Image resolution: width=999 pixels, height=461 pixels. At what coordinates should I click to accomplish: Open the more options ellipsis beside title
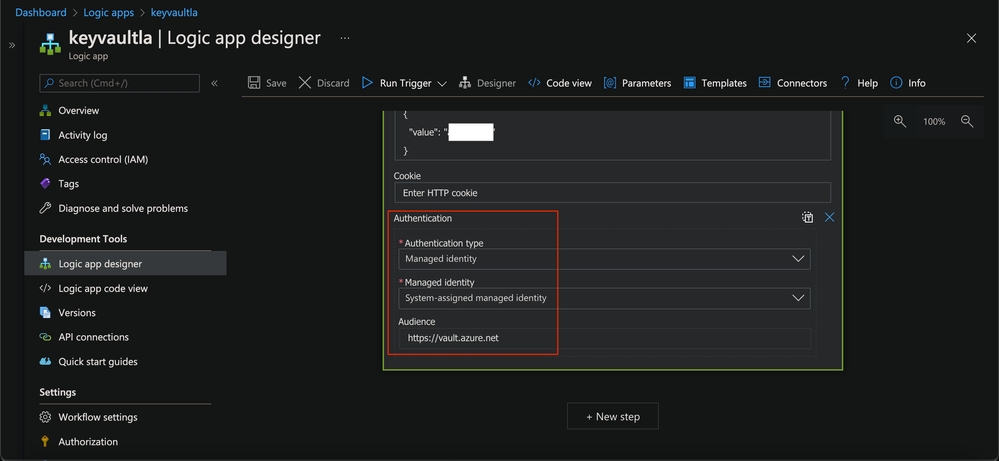pyautogui.click(x=345, y=38)
